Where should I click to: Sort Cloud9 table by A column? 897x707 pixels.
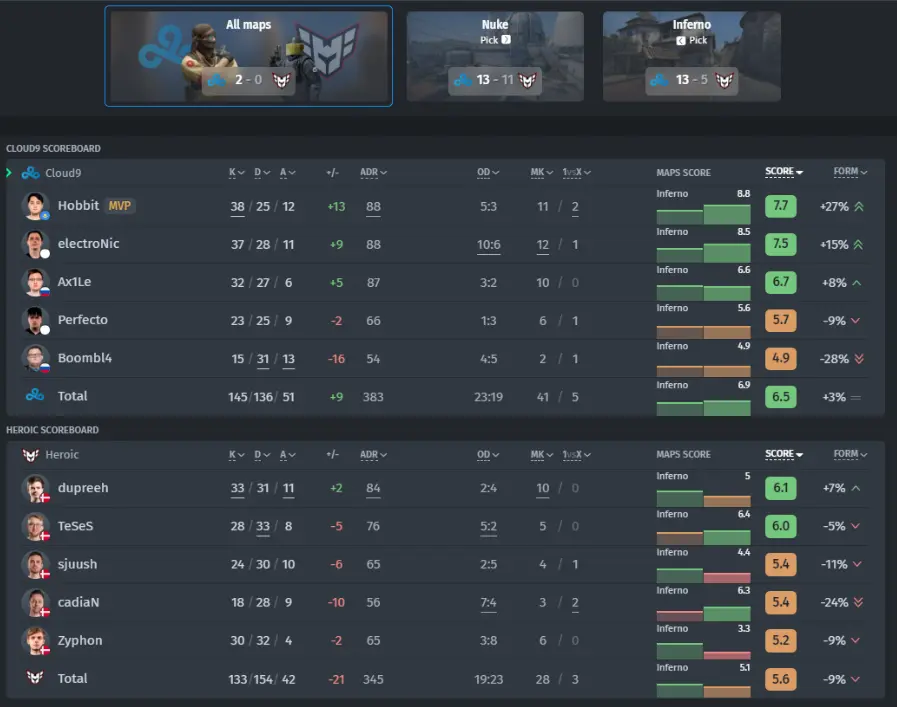point(288,172)
